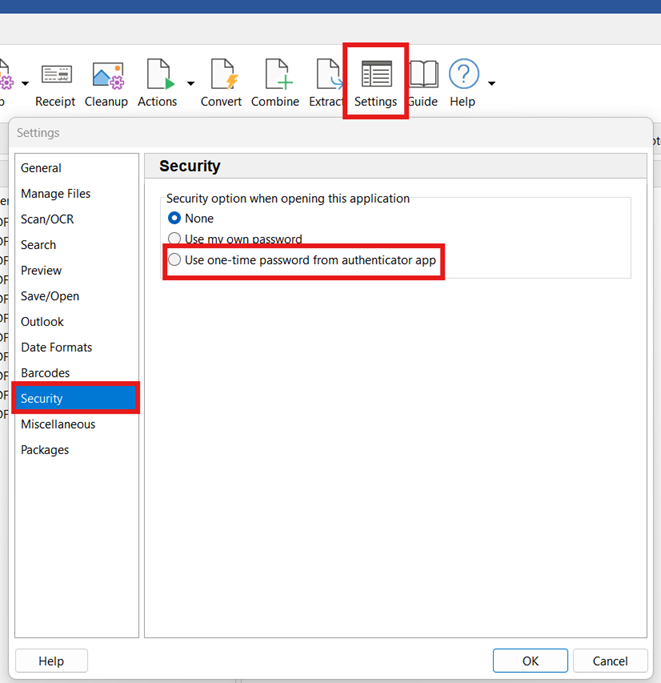Click the Help button in dialog
Viewport: 661px width, 683px height.
(x=51, y=661)
